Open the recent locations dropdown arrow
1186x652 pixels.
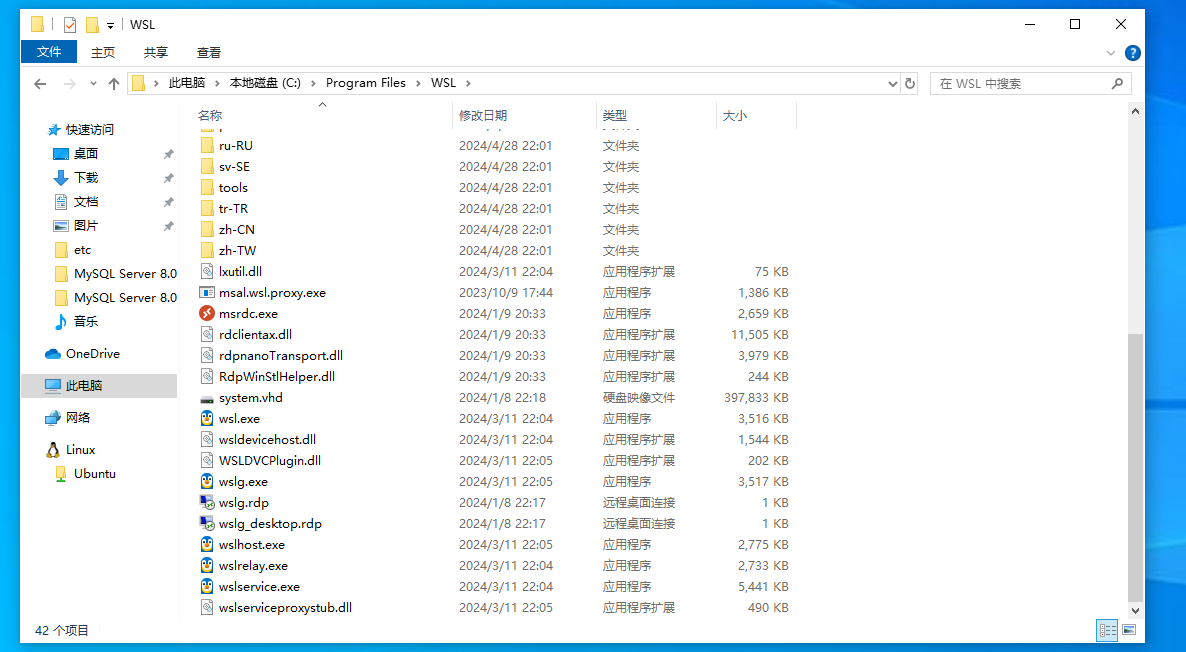[x=93, y=84]
